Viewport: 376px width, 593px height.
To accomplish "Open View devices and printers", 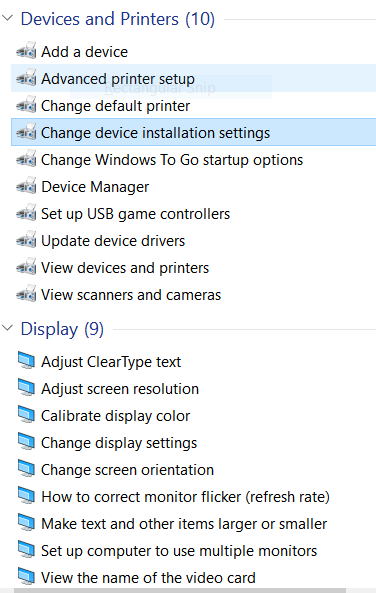I will tap(125, 268).
